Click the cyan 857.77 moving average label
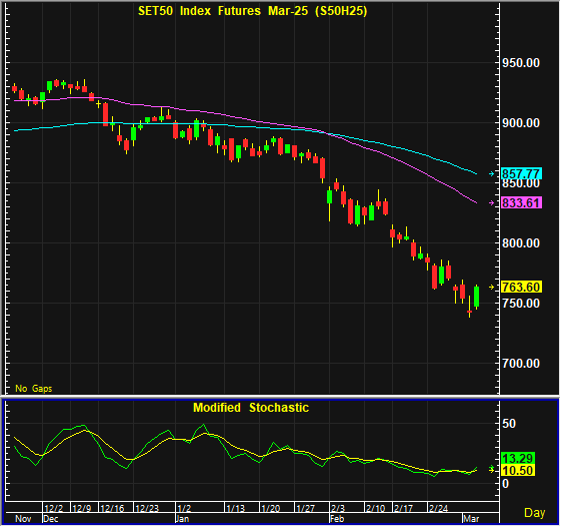561x527 pixels. coord(521,174)
